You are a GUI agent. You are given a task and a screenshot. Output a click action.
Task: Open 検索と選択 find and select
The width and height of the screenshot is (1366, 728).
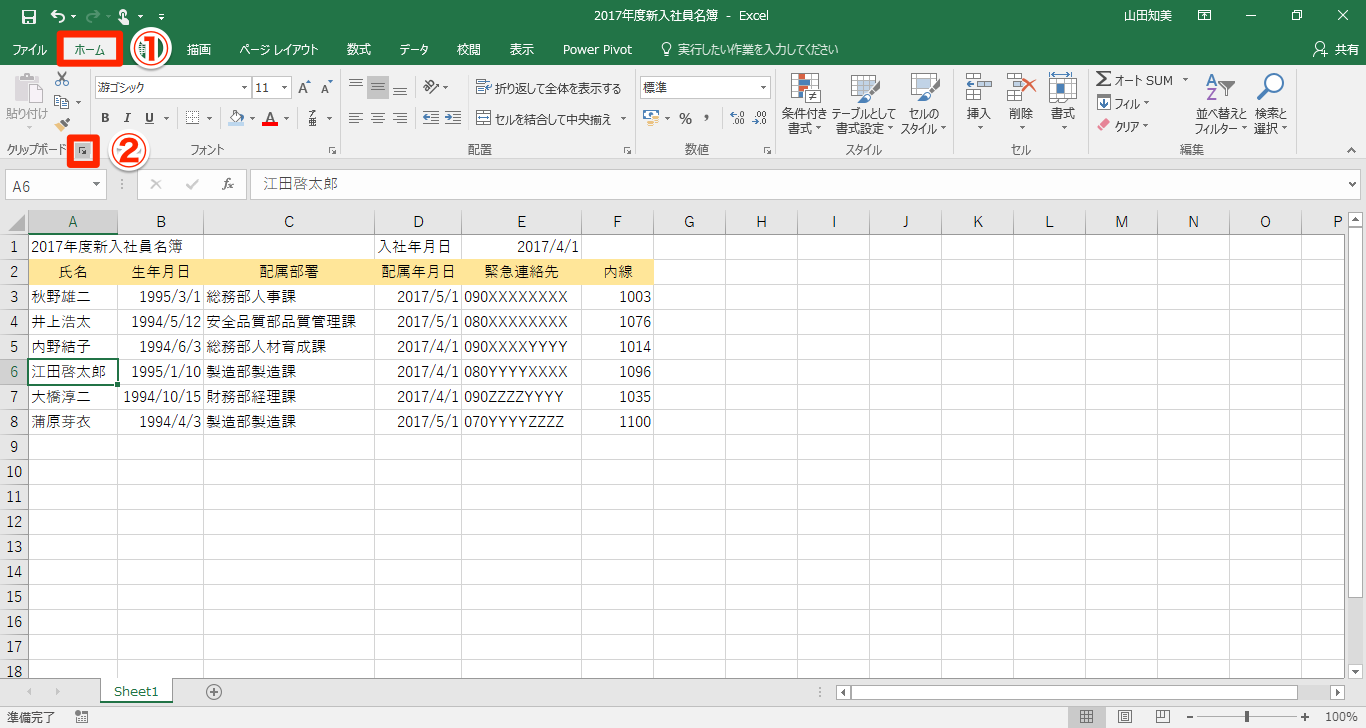coord(1271,104)
